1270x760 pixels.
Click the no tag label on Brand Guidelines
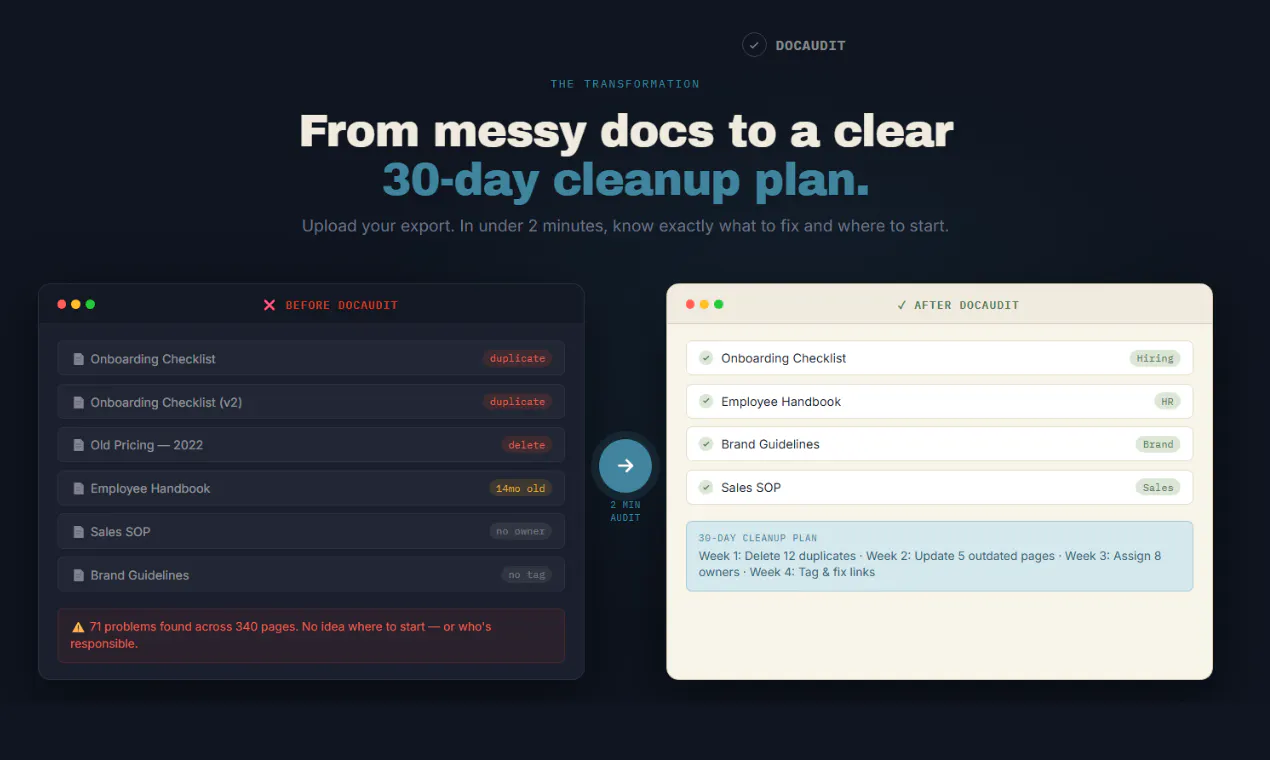click(526, 575)
